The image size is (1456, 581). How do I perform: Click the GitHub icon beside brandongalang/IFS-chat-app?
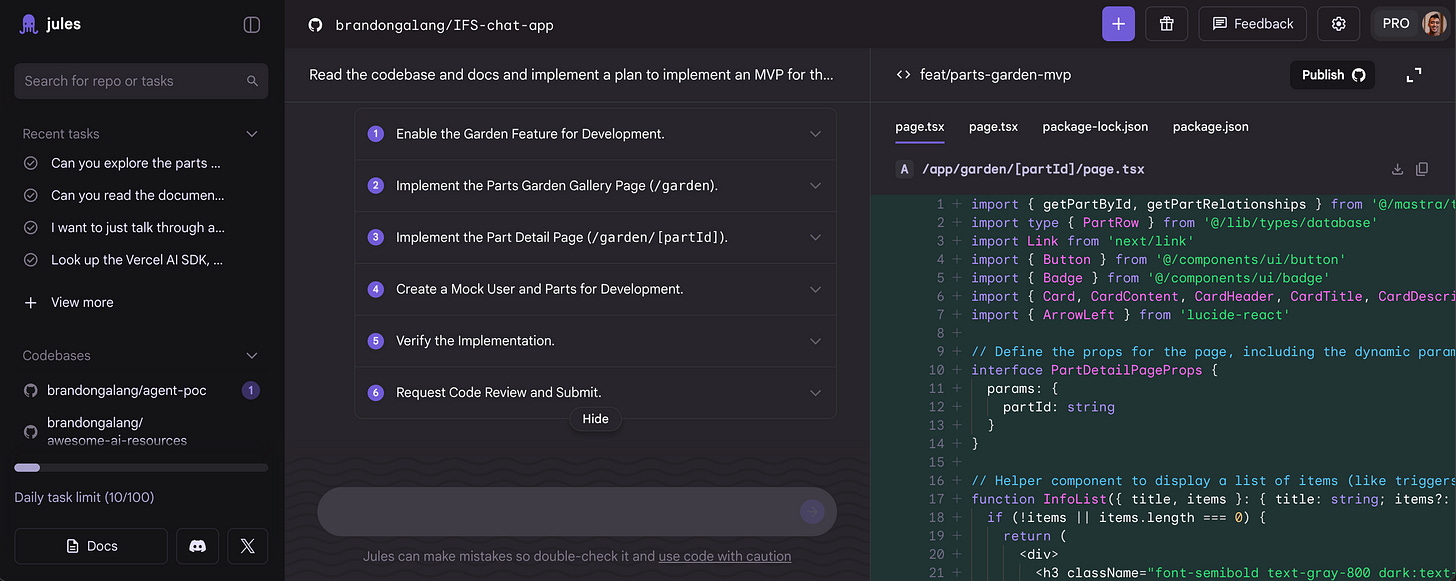[316, 25]
